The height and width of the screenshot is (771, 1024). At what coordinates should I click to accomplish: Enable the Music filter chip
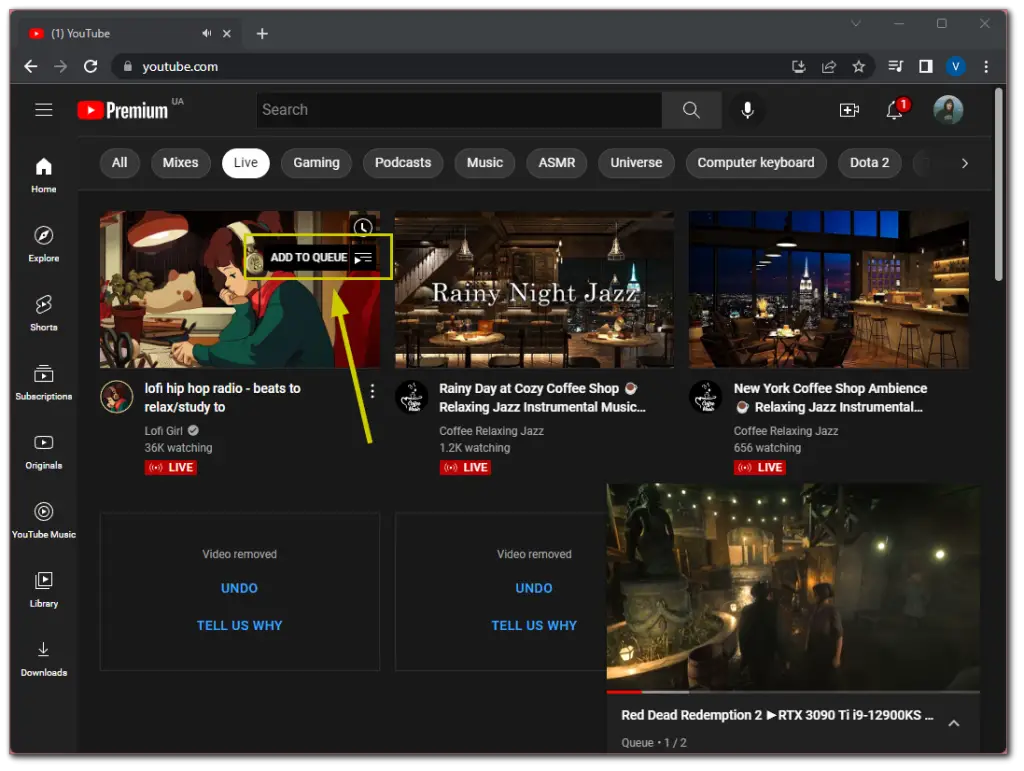coord(484,163)
